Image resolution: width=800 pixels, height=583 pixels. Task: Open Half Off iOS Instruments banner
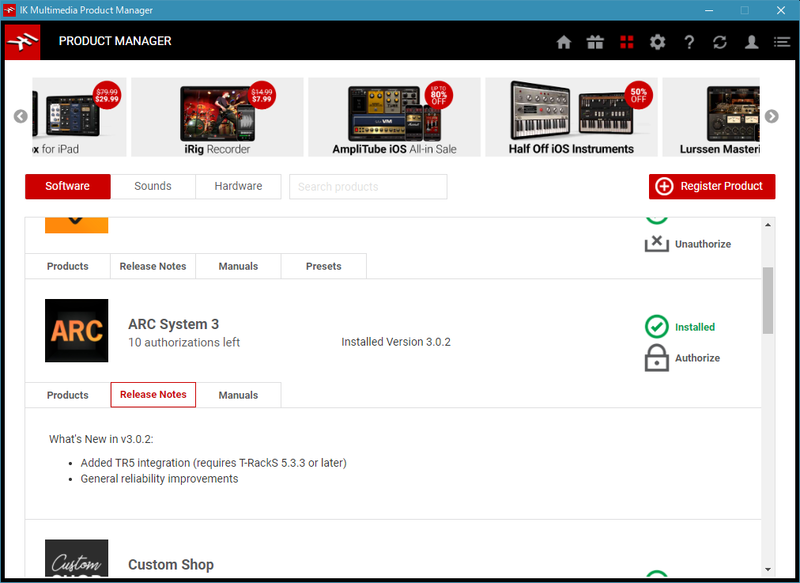(x=571, y=117)
